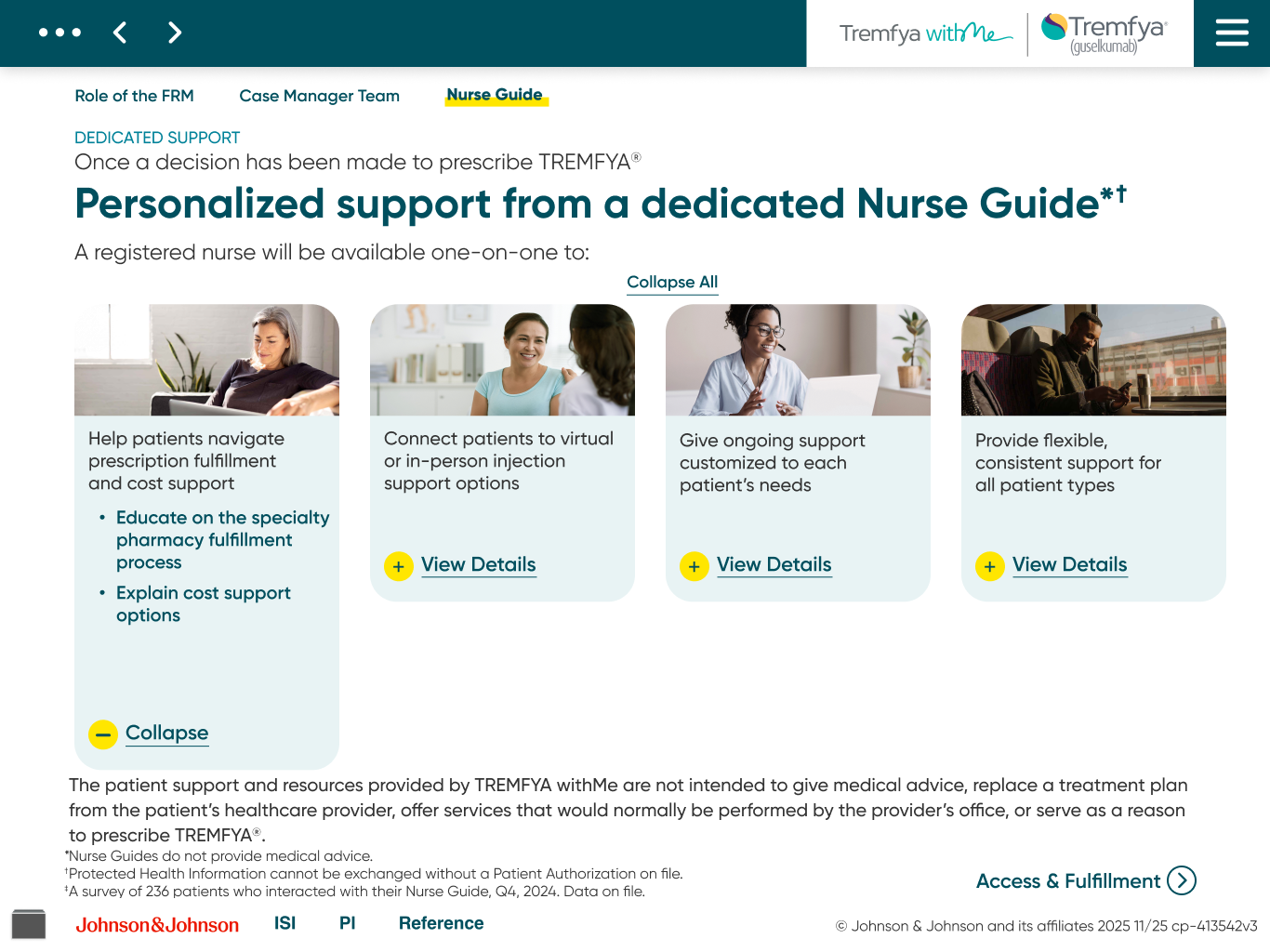Click the plus icon on flexible support card
The width and height of the screenshot is (1270, 952).
pos(990,566)
